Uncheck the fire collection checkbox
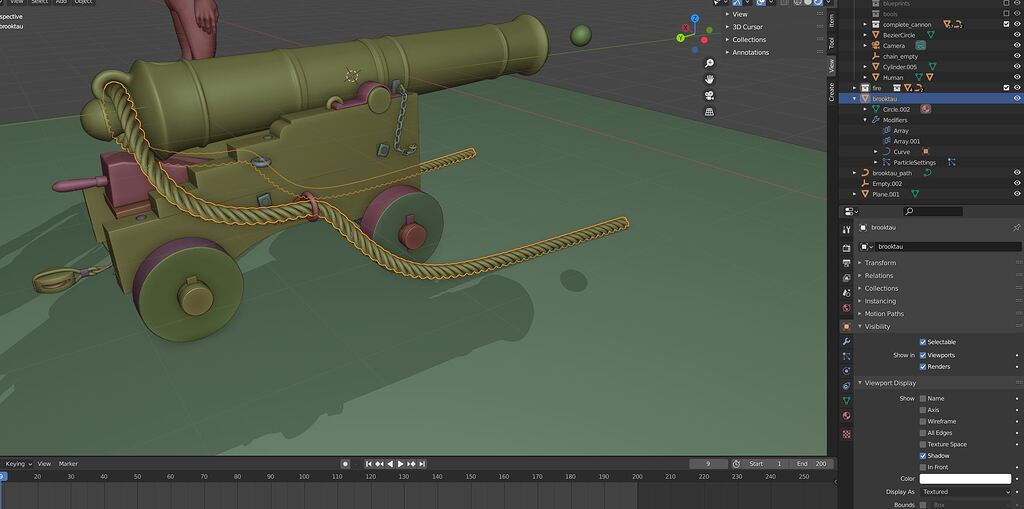 (x=1006, y=88)
